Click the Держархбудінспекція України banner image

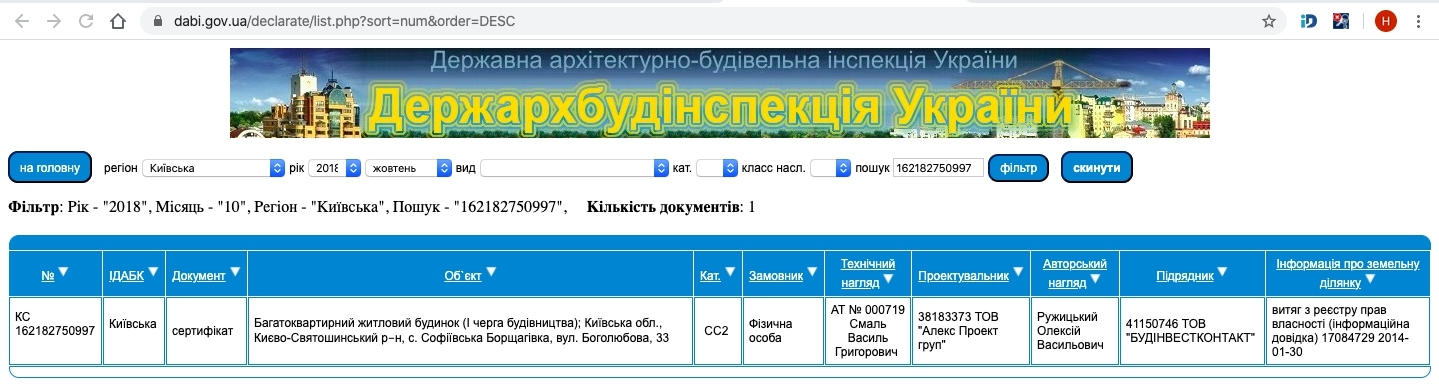(719, 93)
